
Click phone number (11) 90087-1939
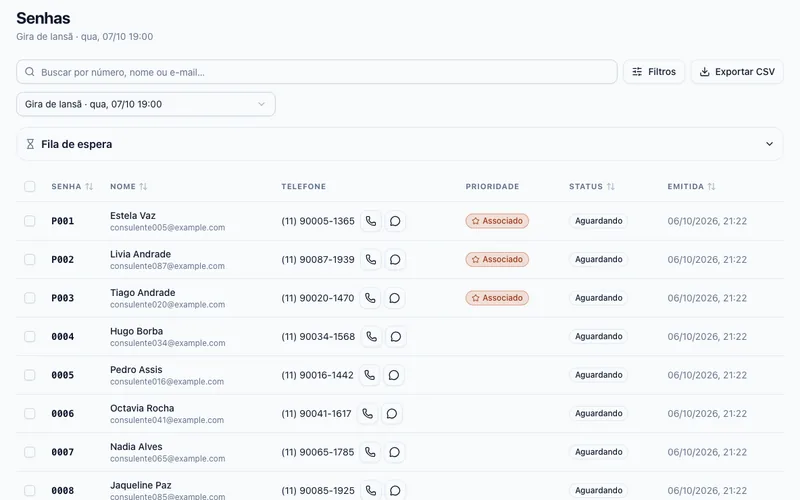point(318,260)
